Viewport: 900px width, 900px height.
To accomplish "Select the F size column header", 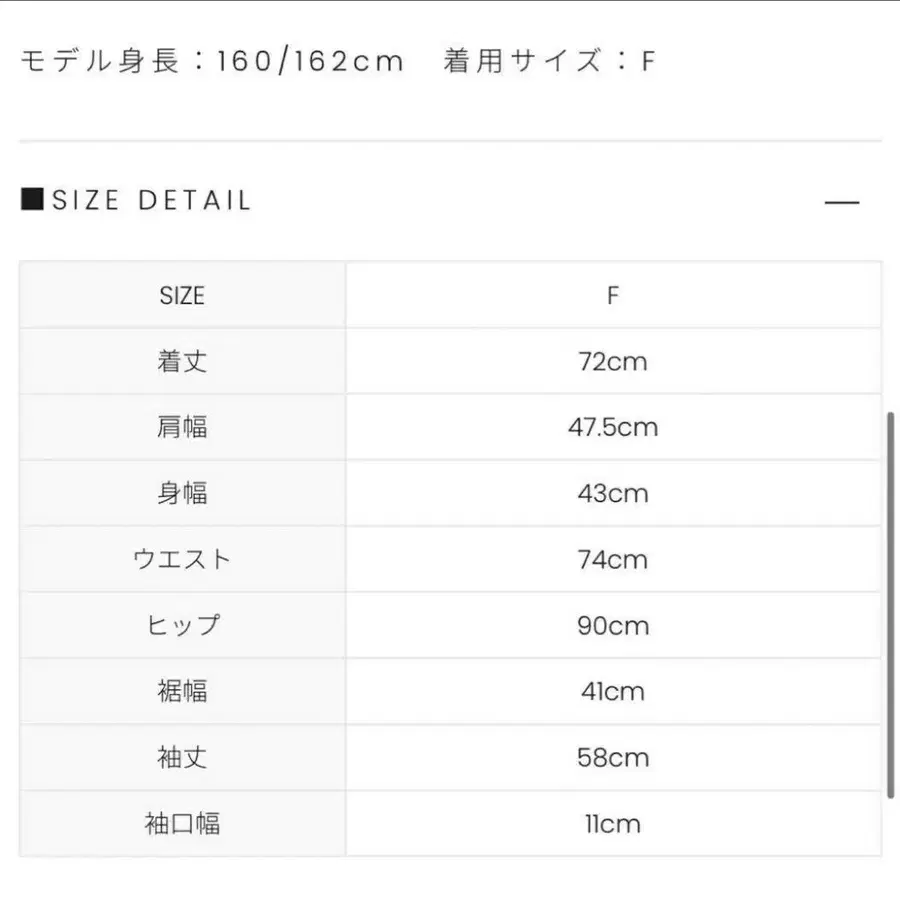I will (613, 296).
